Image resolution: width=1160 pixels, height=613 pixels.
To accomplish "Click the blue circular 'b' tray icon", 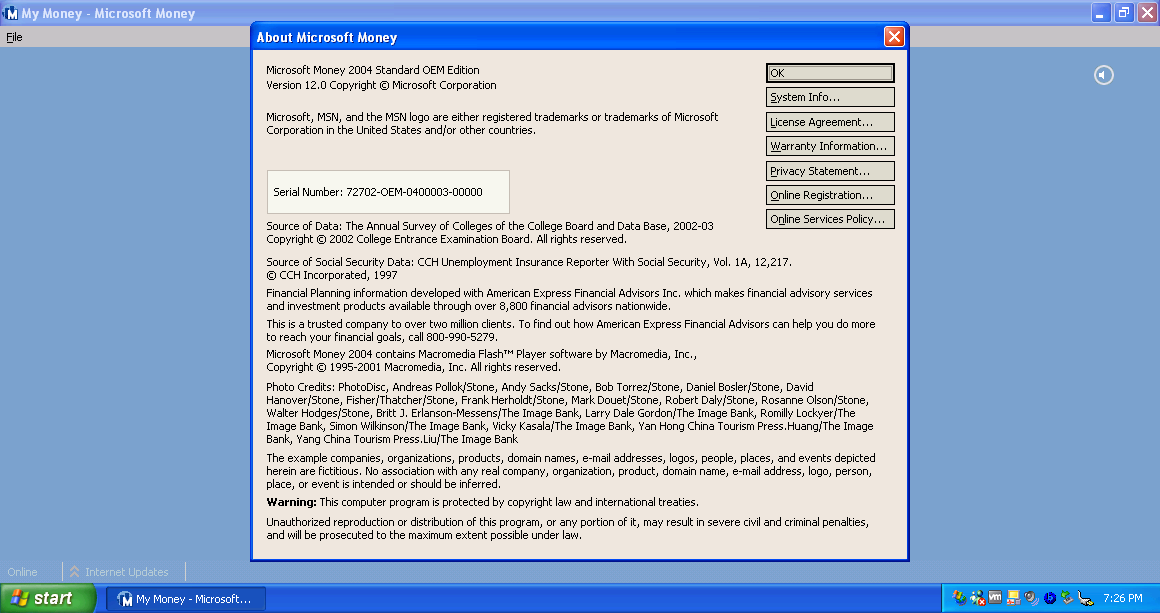I will pyautogui.click(x=1049, y=598).
